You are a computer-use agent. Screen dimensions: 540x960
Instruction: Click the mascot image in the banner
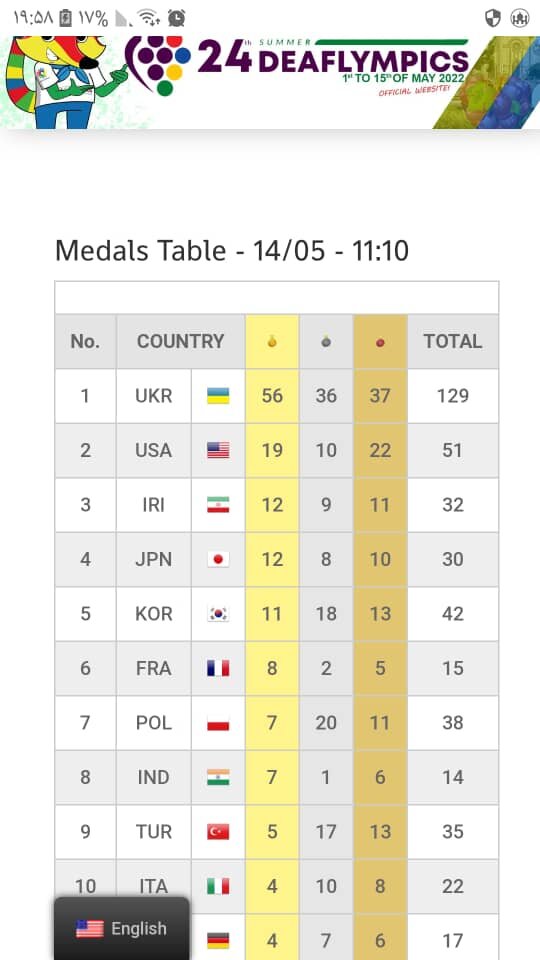(64, 81)
